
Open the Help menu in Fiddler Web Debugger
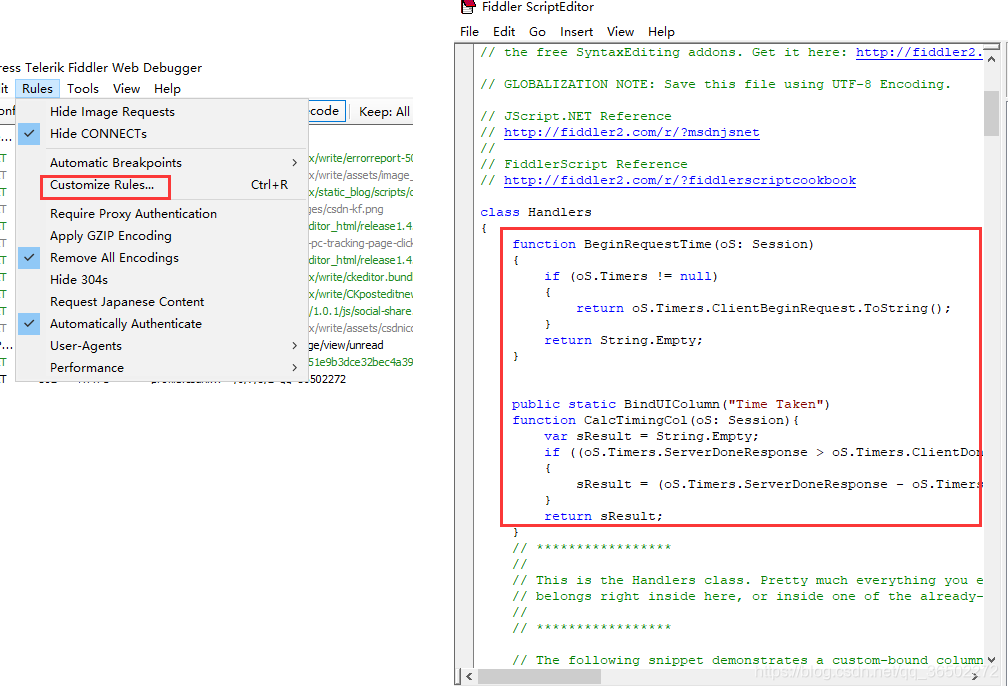point(167,89)
